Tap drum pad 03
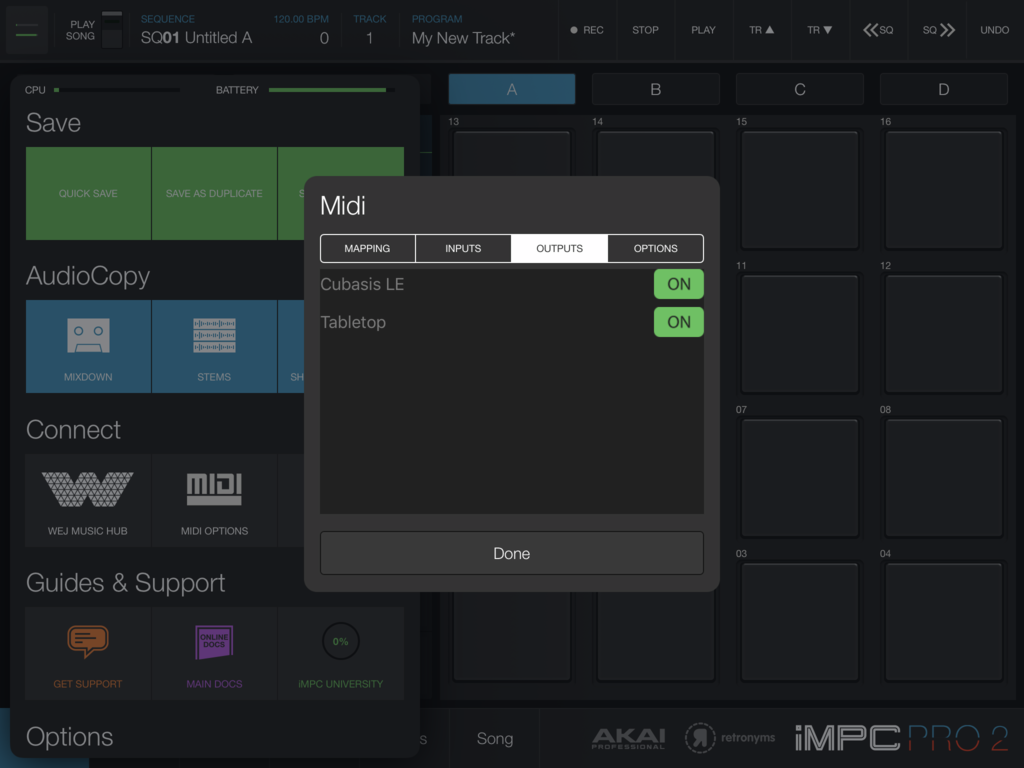 [x=799, y=622]
